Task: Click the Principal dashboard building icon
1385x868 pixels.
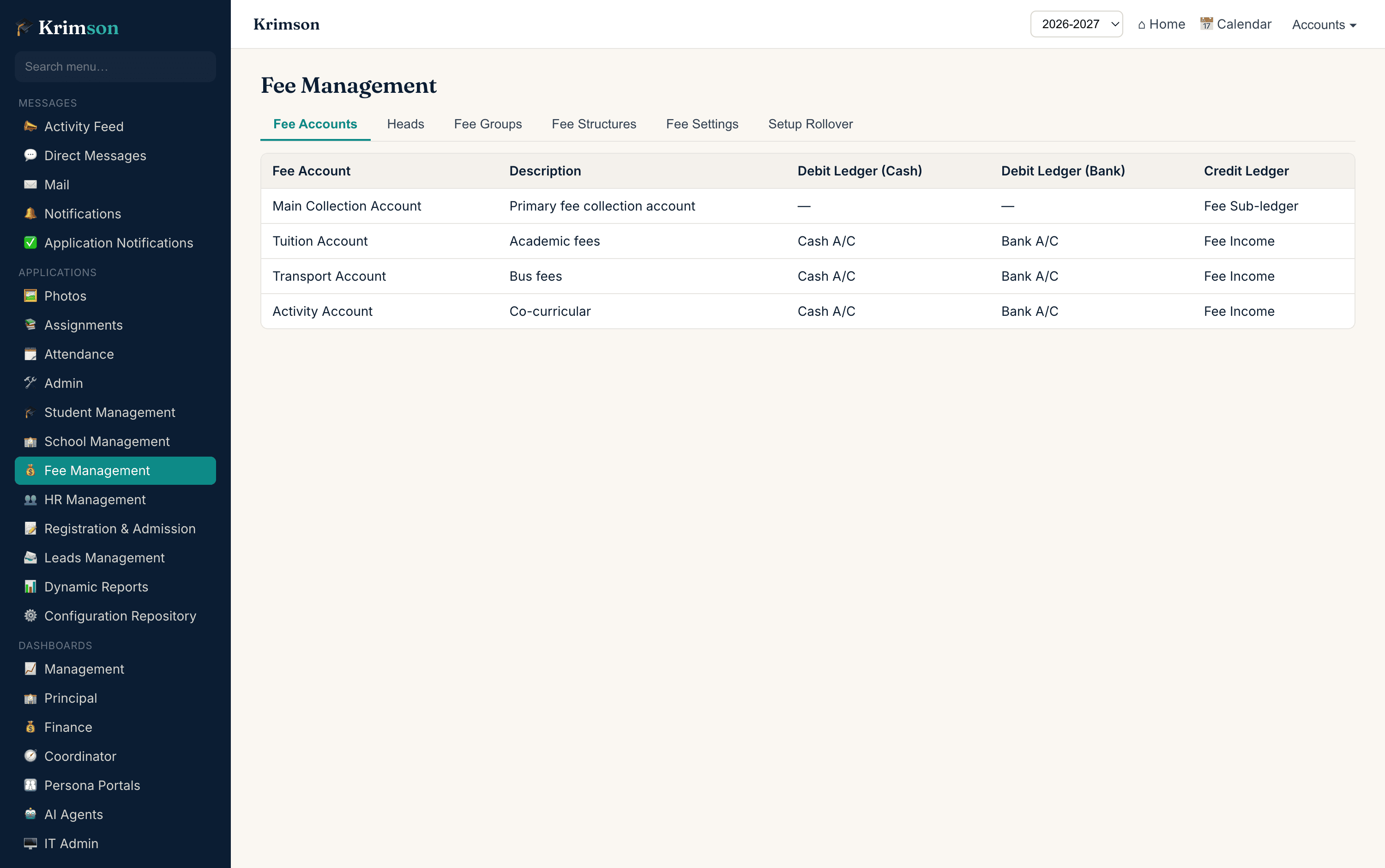Action: [x=30, y=698]
